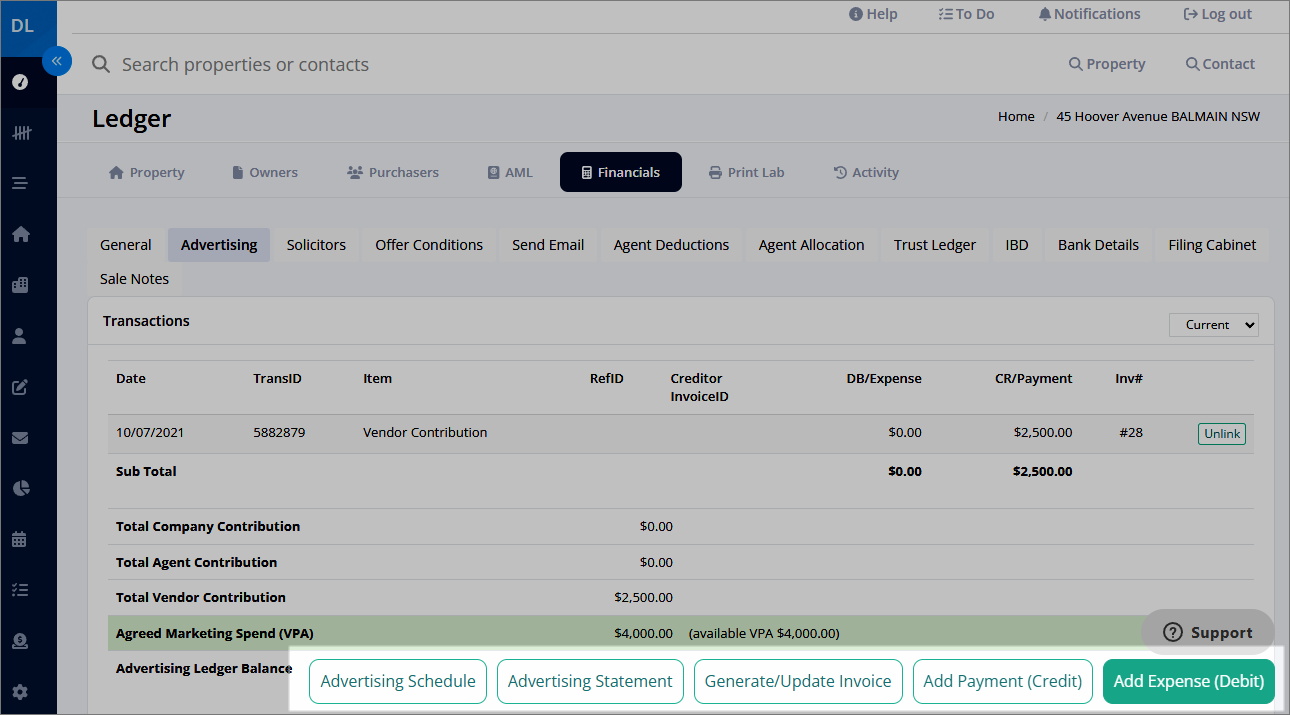Open the envelope mail sidebar icon
This screenshot has height=715, width=1290.
coord(20,438)
